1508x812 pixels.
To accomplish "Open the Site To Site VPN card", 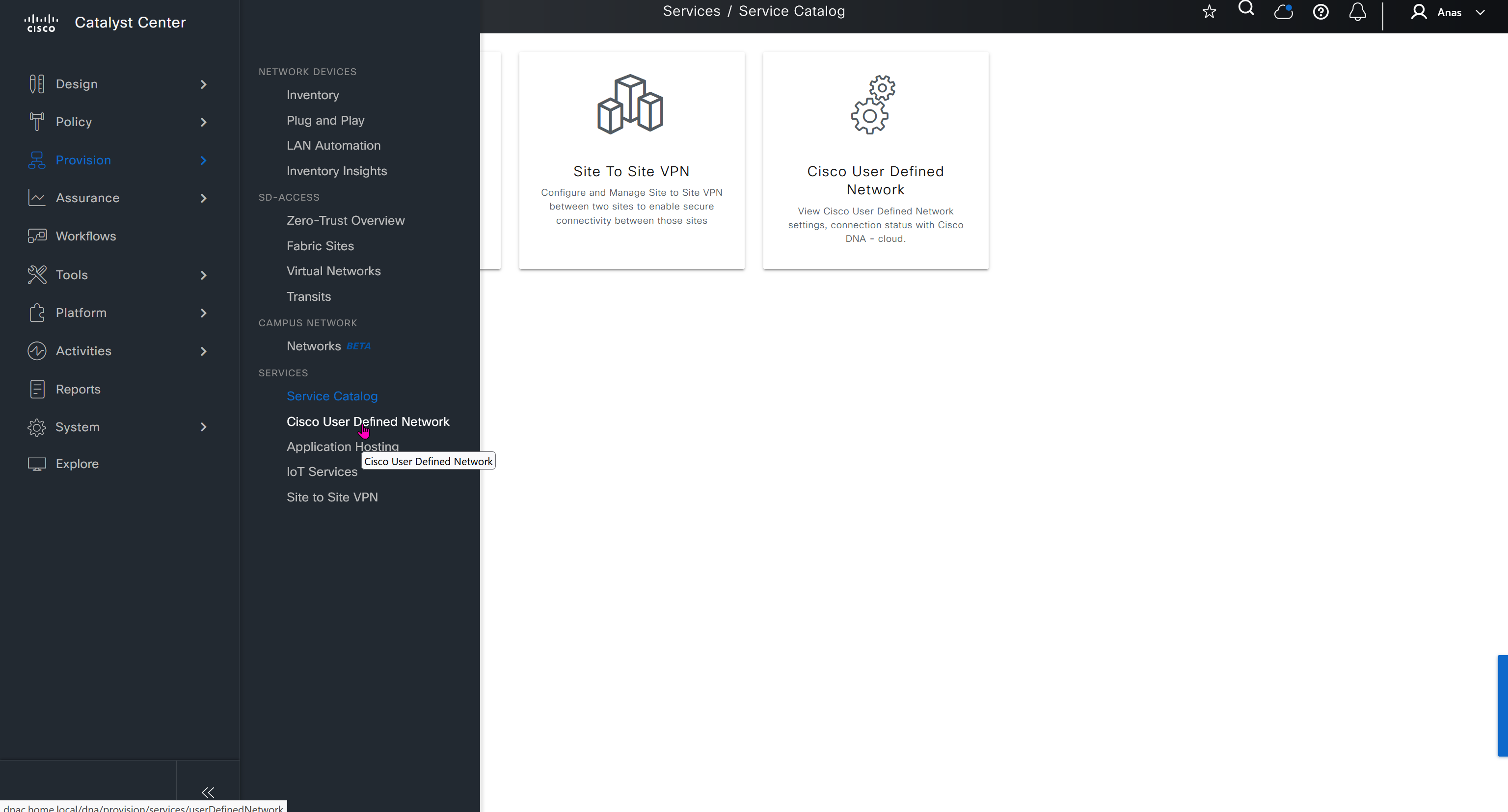I will (x=631, y=160).
